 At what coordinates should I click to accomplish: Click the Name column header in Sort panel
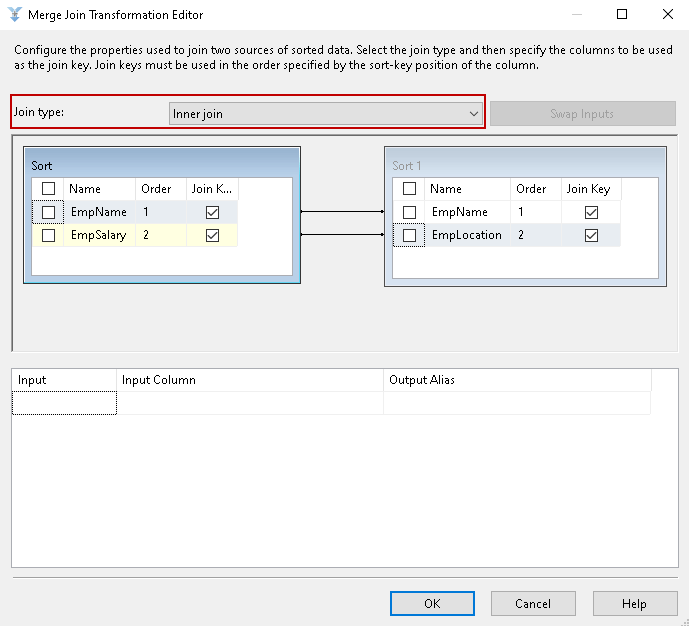coord(100,189)
